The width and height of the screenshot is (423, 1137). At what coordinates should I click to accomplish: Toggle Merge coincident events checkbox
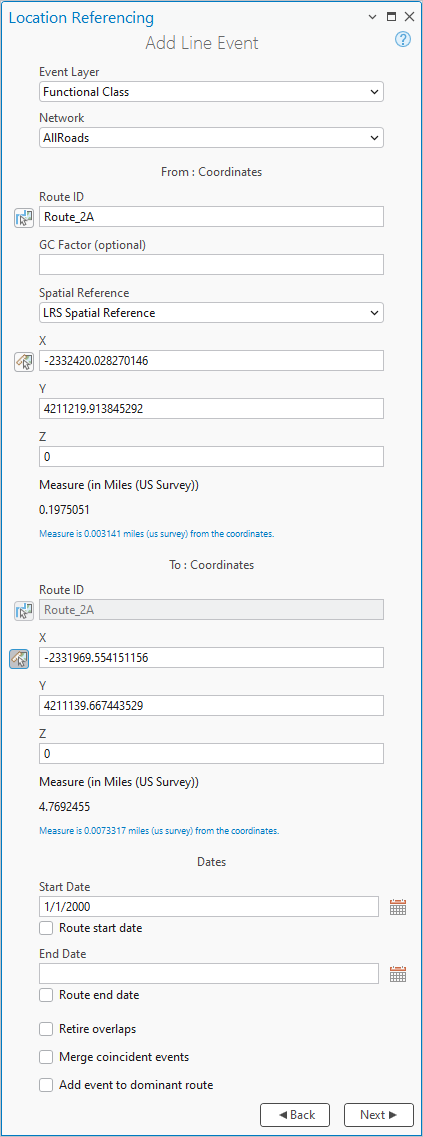tap(46, 1057)
